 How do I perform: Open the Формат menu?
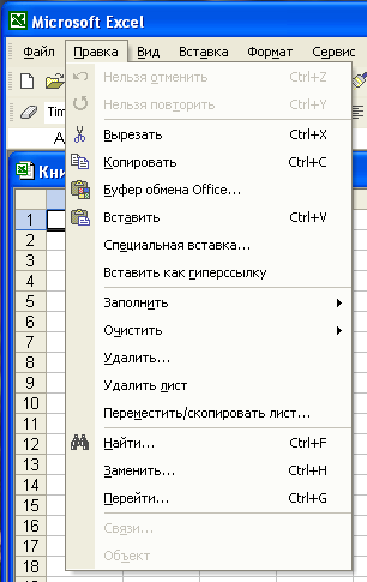click(x=270, y=52)
